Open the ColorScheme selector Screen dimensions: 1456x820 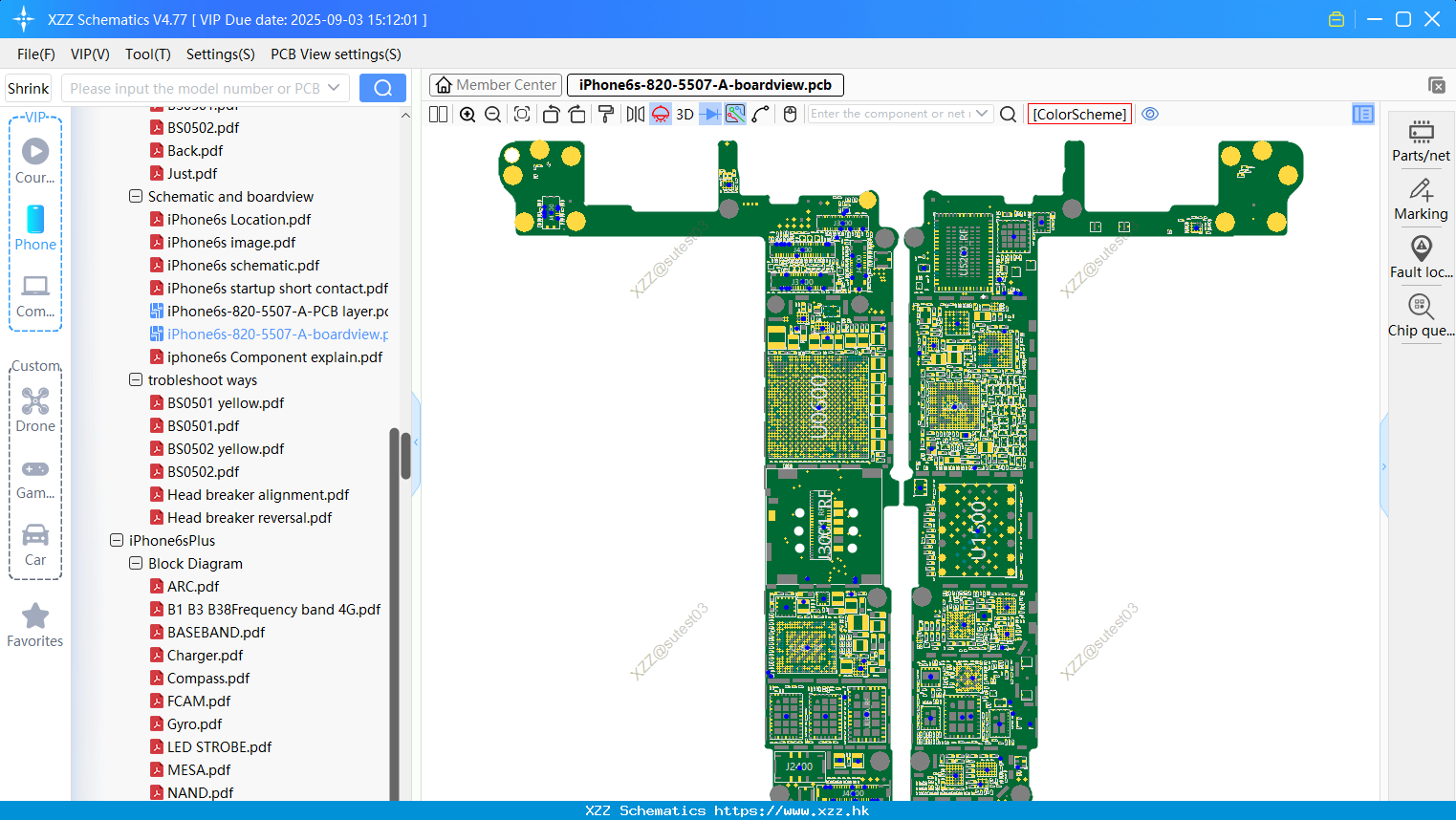[x=1079, y=115]
